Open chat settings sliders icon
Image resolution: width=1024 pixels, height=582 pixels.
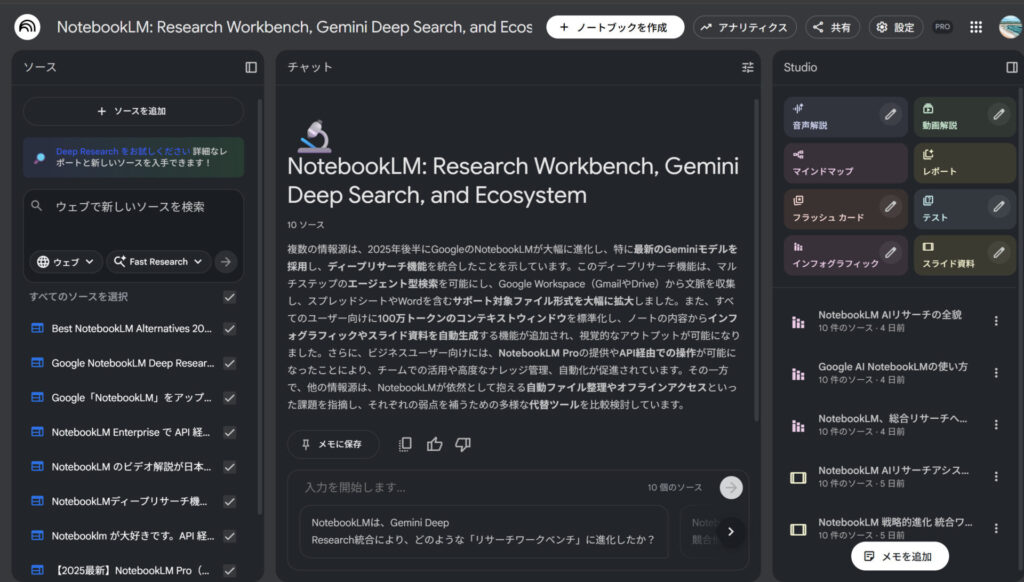click(x=748, y=67)
